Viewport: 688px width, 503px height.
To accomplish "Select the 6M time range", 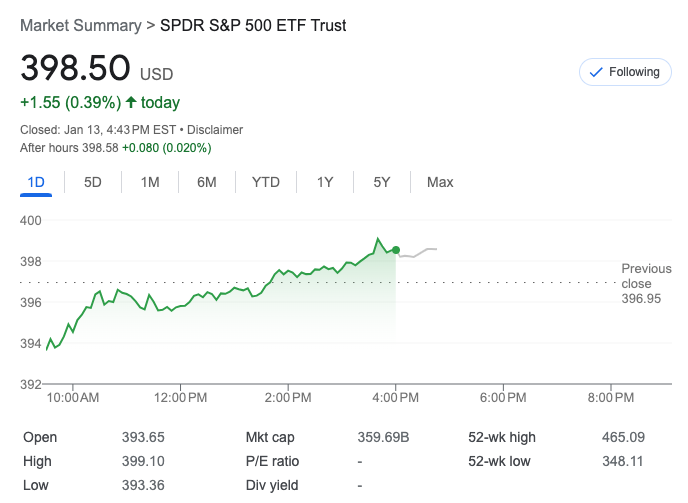I will point(207,182).
